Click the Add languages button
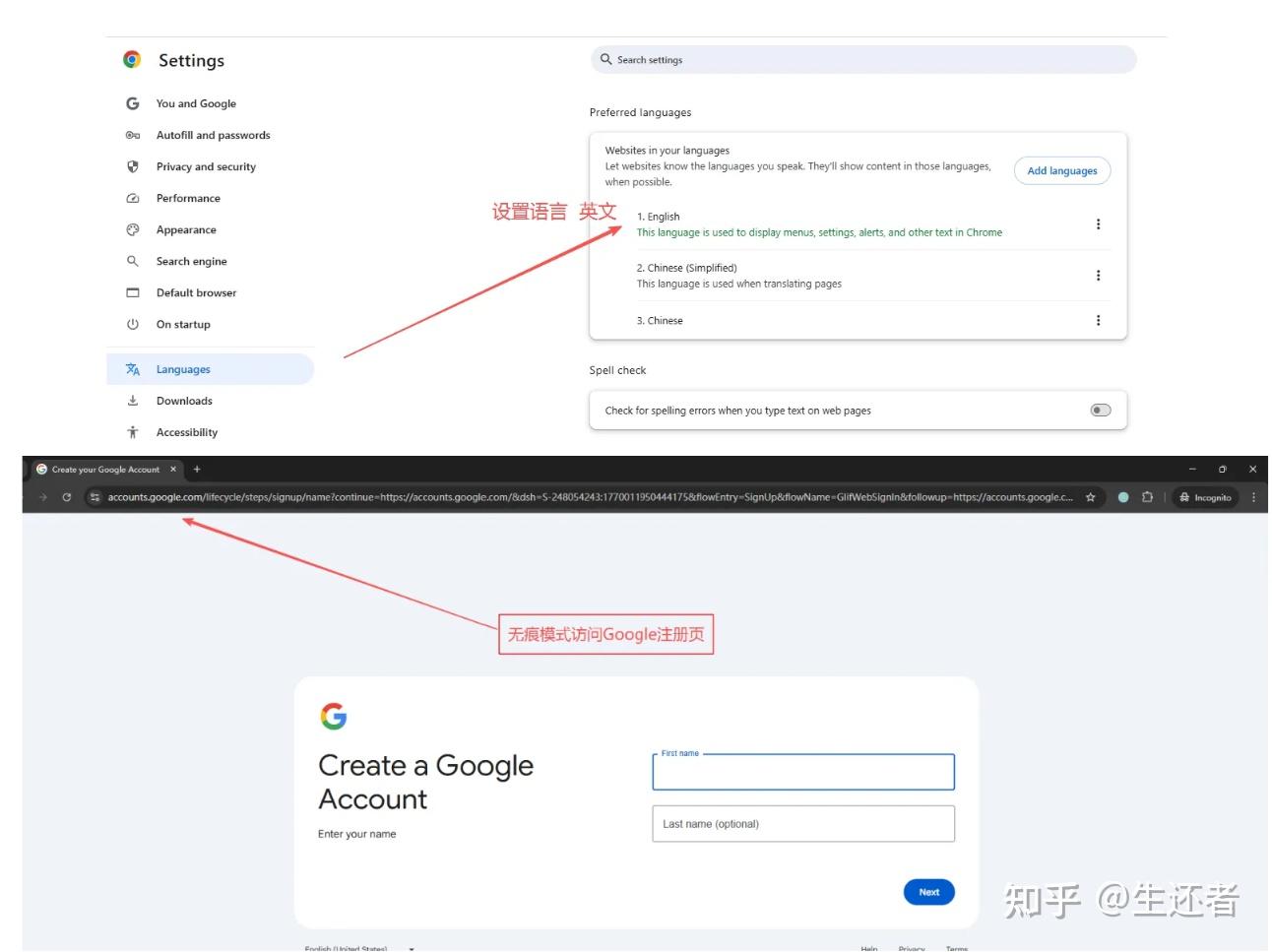 coord(1062,170)
